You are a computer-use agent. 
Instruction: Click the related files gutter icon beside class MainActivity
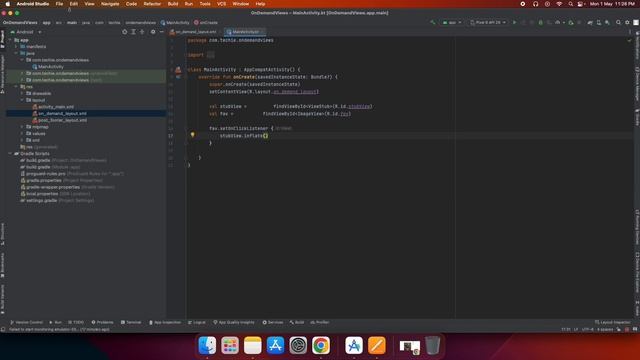click(178, 70)
